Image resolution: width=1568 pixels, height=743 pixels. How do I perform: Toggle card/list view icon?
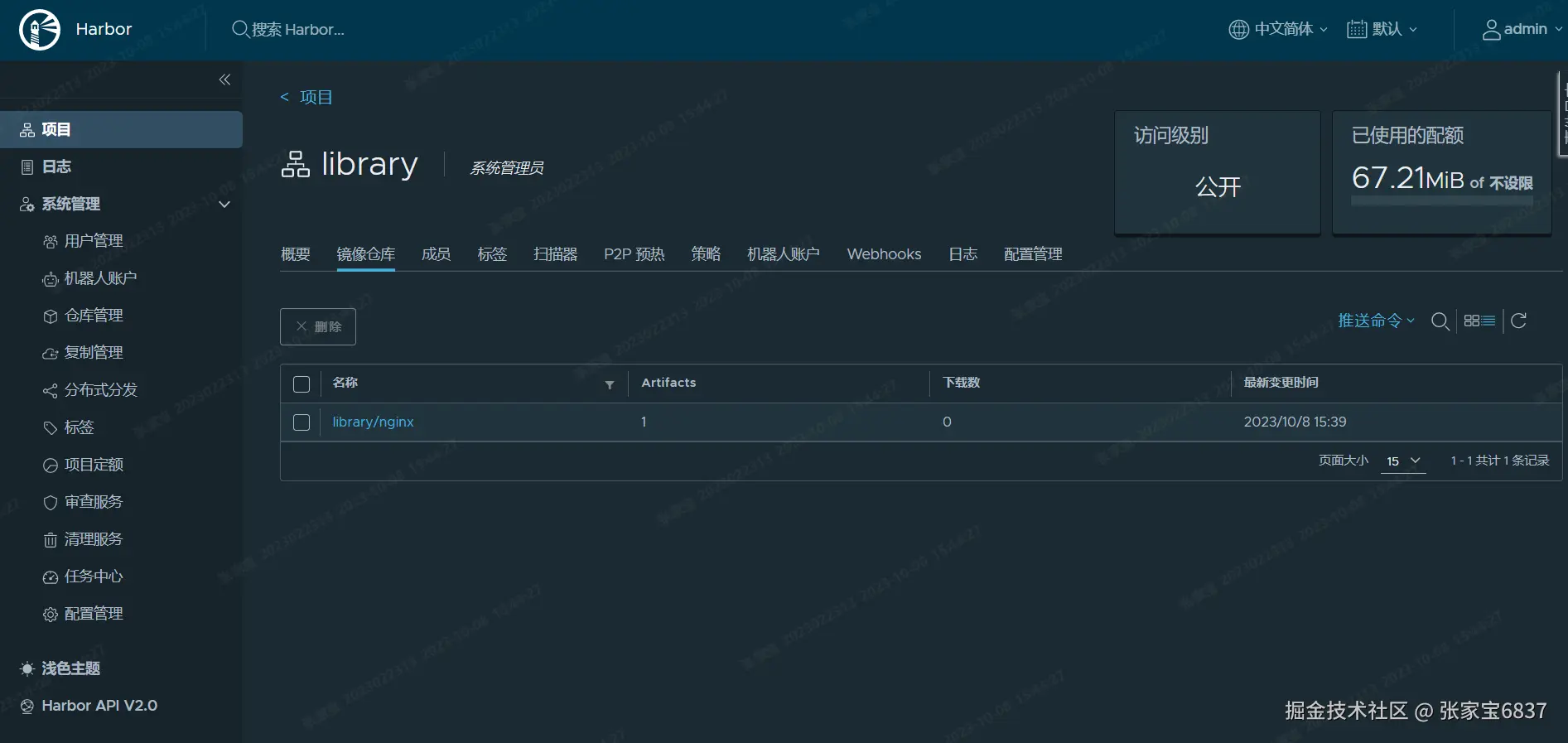pos(1479,321)
